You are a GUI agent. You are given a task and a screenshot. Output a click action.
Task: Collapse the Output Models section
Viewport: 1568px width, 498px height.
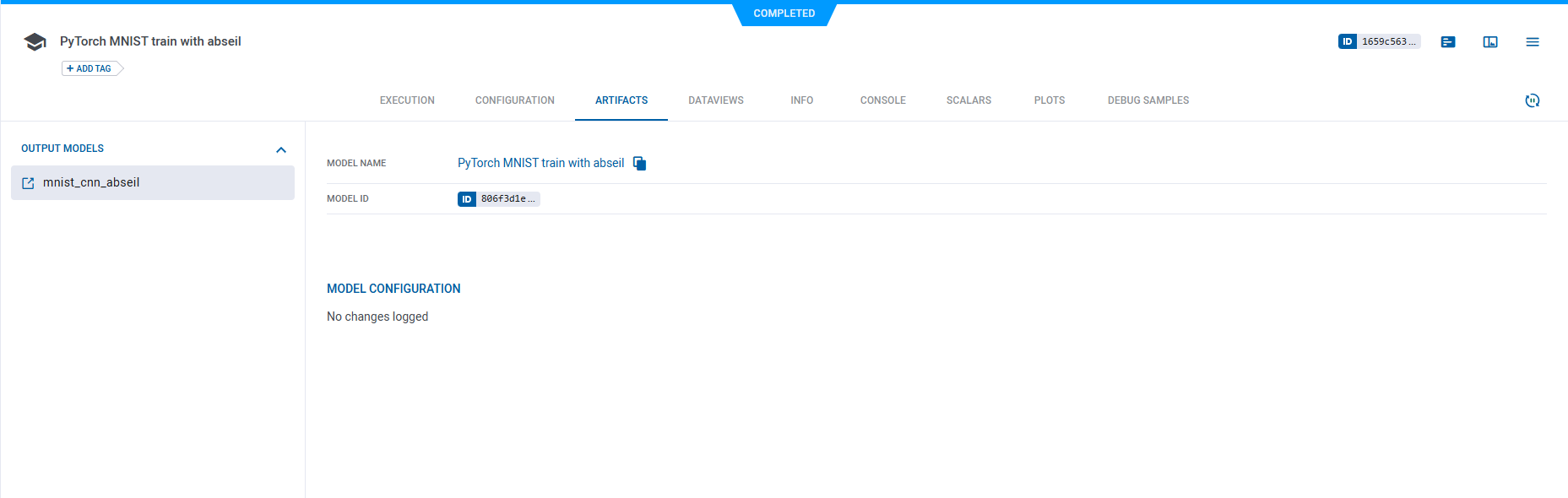click(x=281, y=149)
